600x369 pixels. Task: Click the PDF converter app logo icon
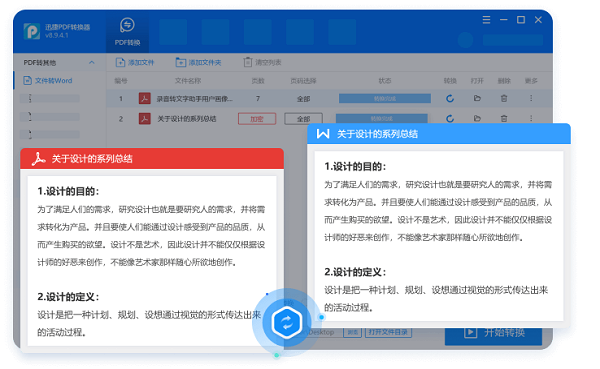coord(32,31)
